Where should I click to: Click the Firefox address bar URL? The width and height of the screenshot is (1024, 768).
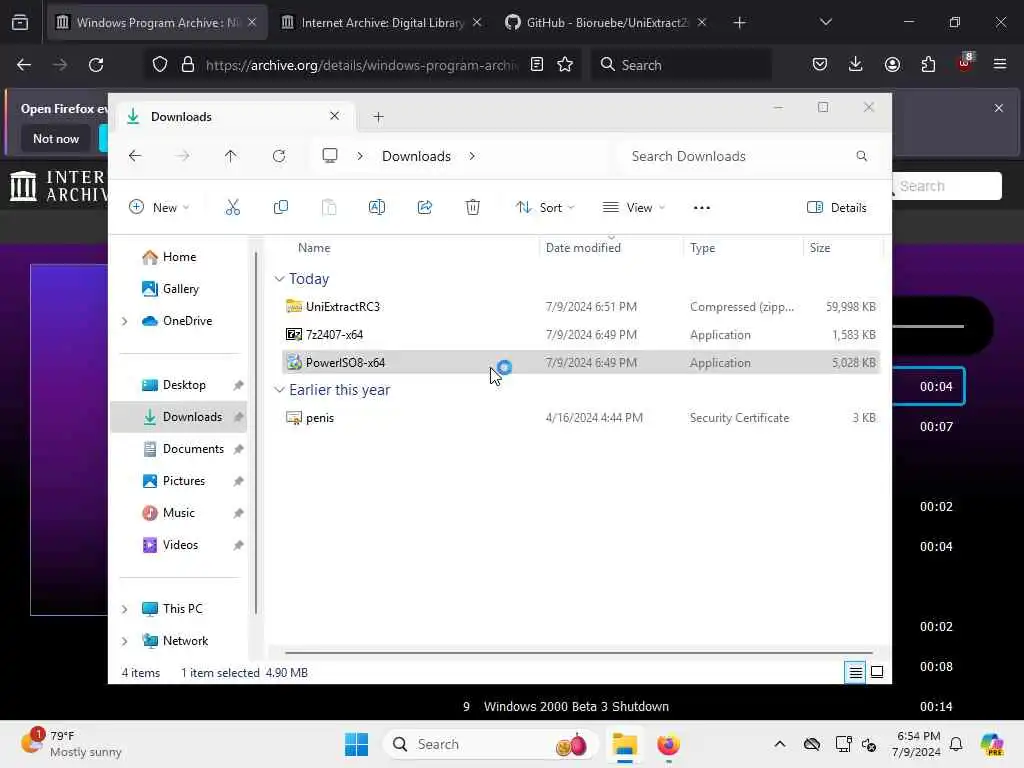pyautogui.click(x=361, y=65)
